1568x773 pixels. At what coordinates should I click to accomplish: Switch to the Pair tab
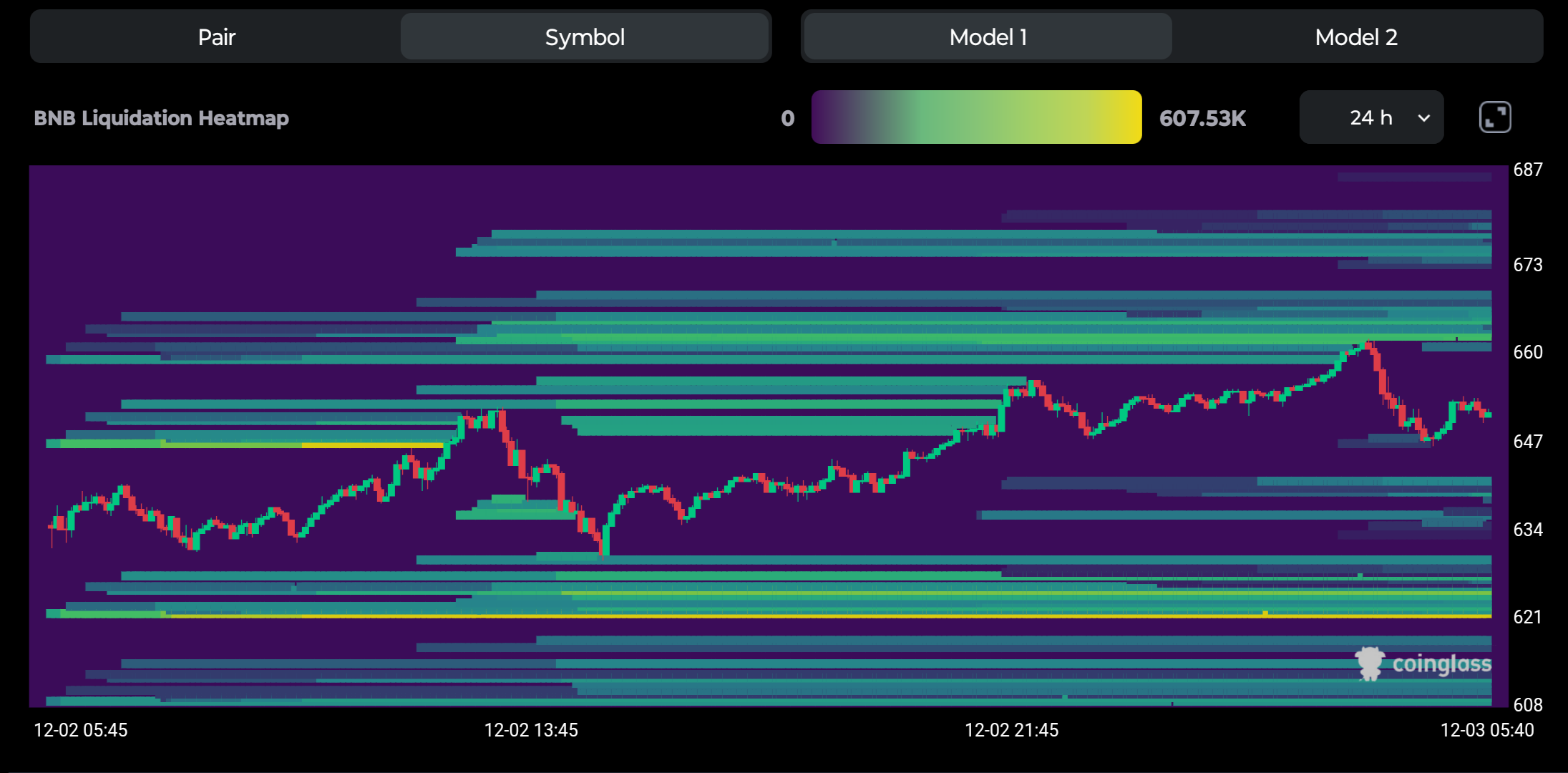click(216, 37)
